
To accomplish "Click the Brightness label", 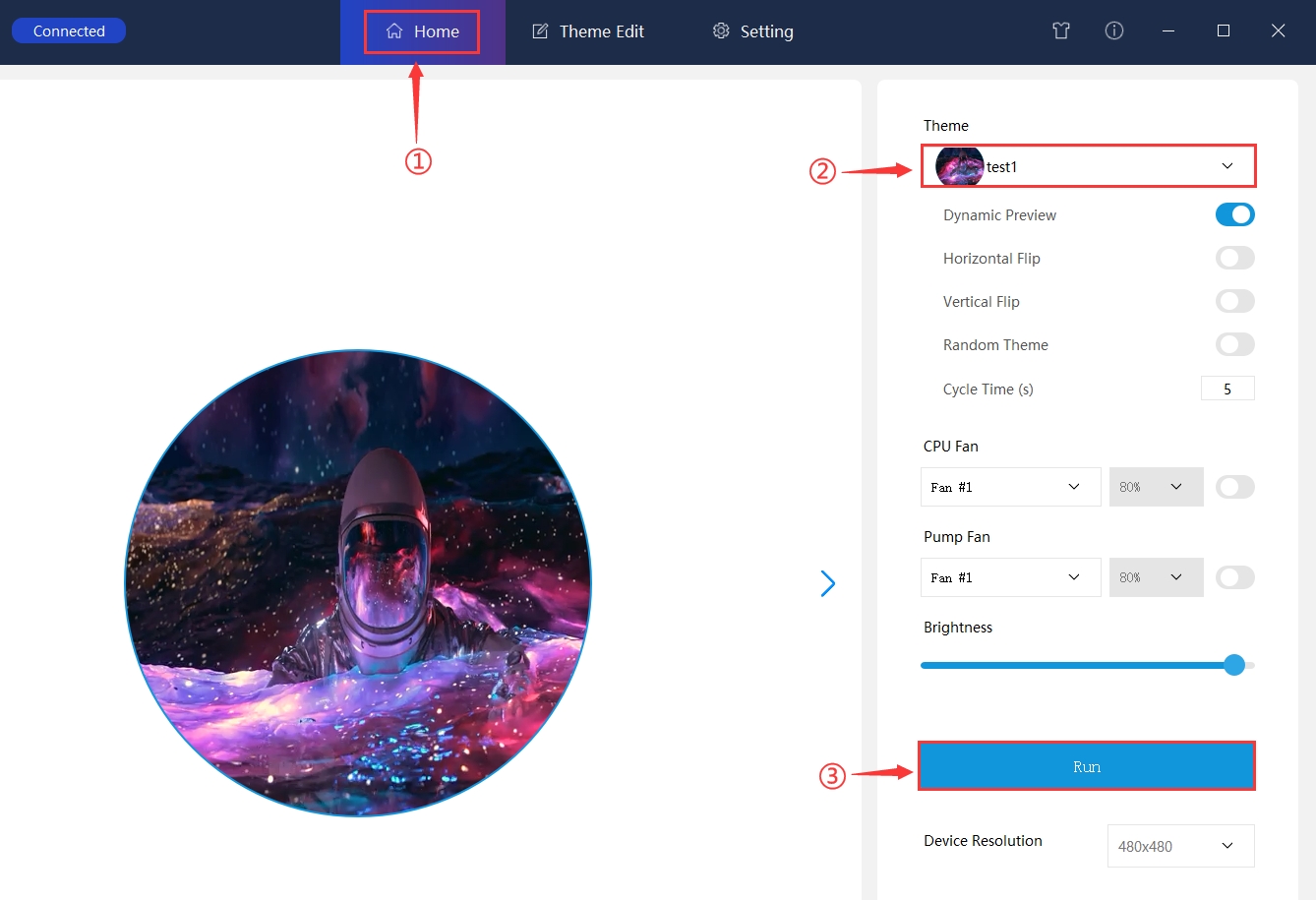I will [x=958, y=628].
